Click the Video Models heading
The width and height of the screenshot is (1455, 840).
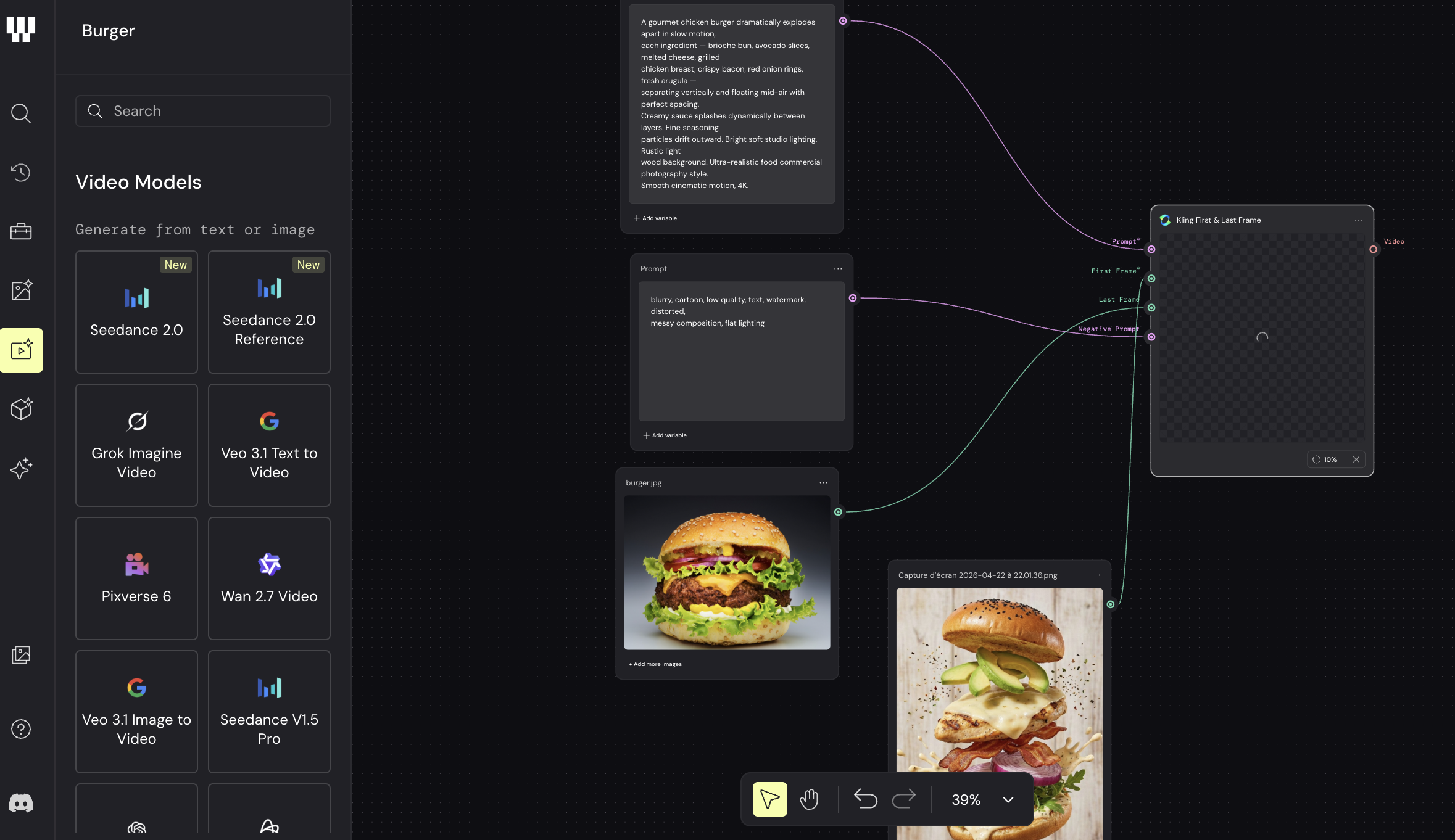click(138, 182)
